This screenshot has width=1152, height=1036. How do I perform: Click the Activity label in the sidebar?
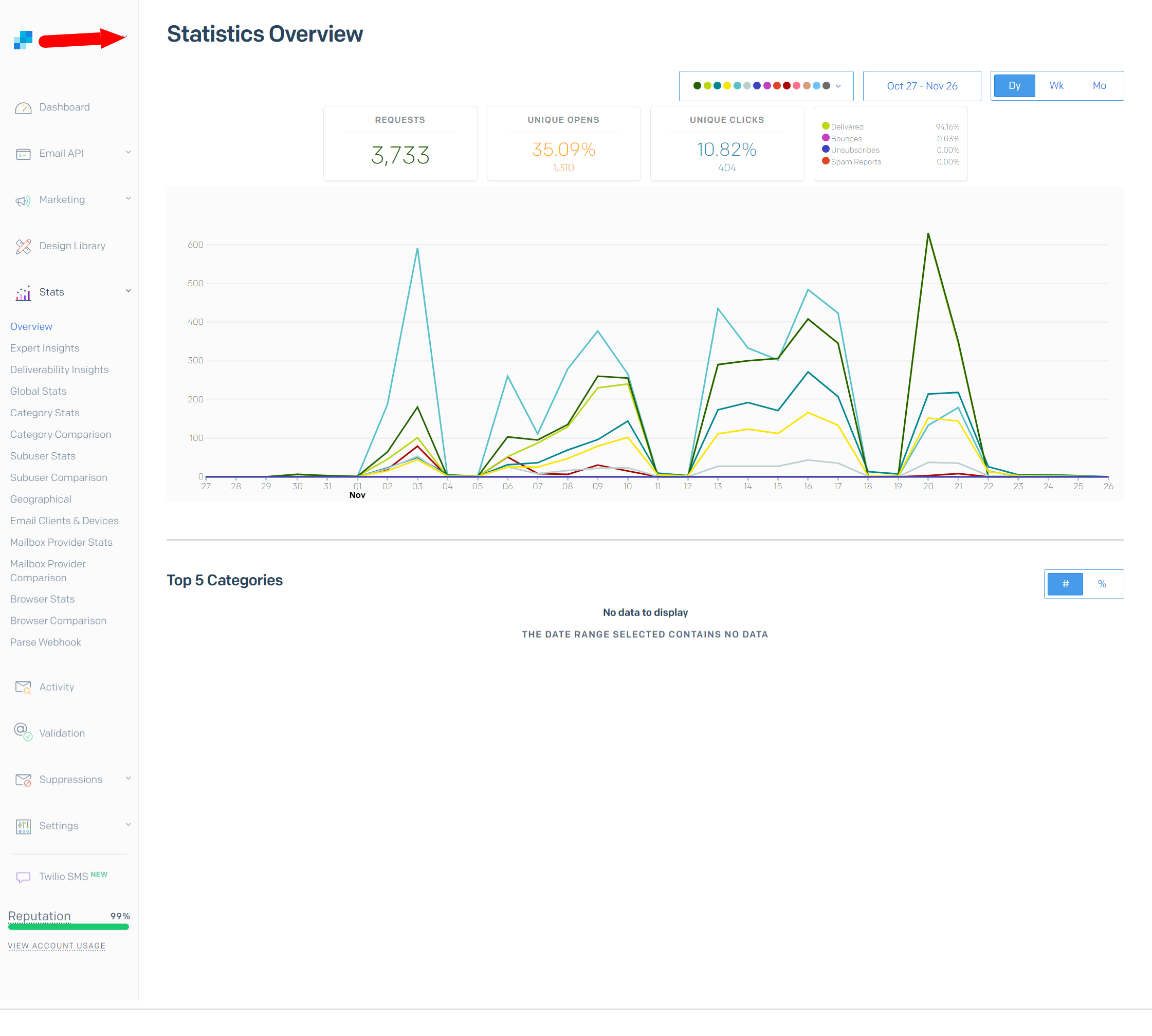click(57, 688)
